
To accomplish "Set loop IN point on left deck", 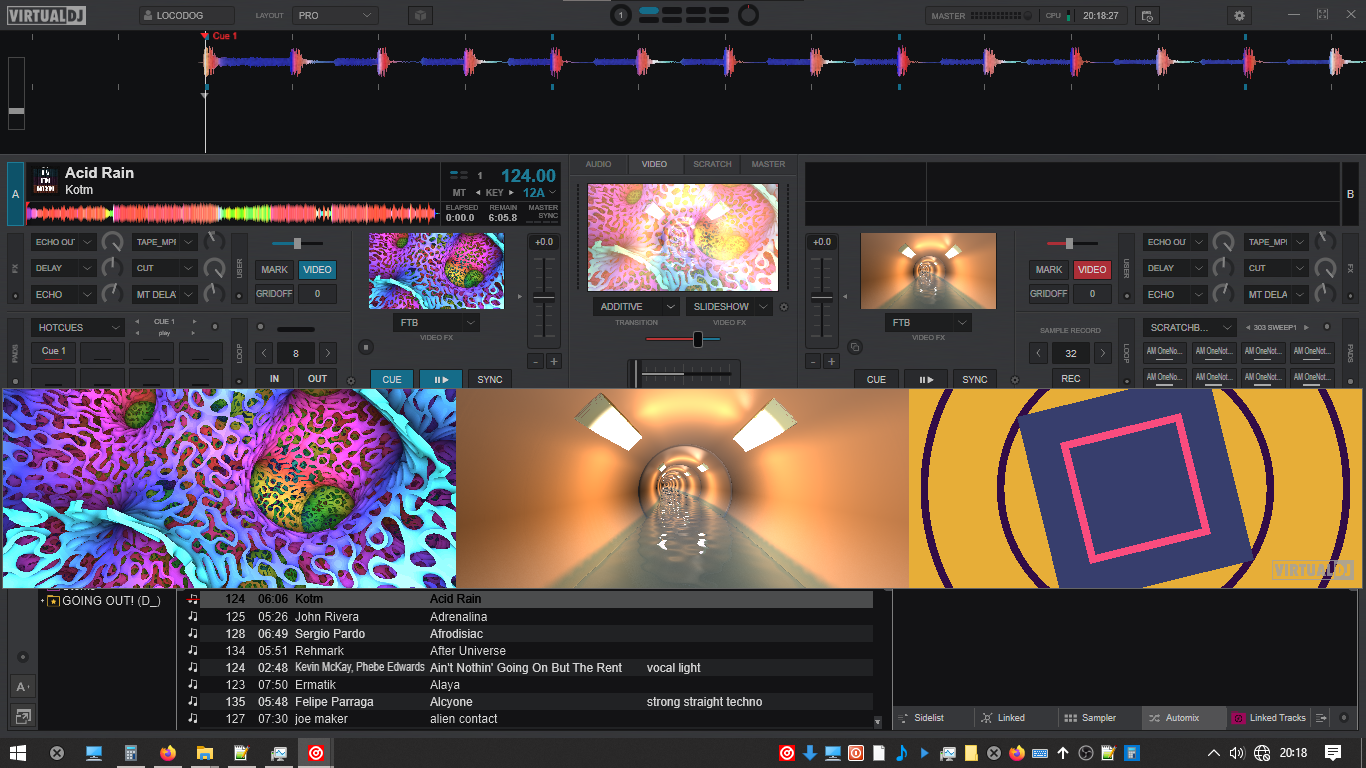I will [274, 379].
